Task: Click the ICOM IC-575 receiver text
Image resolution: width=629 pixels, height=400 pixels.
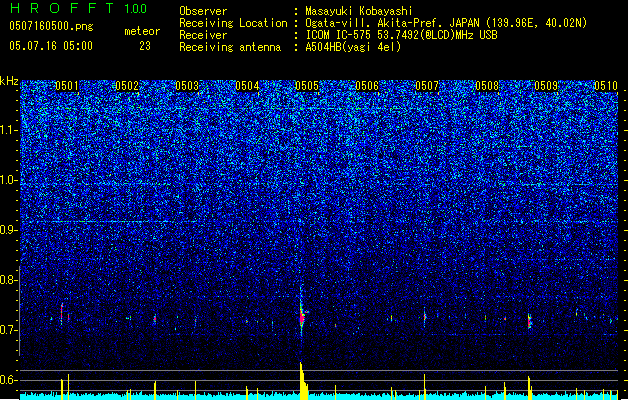Action: pos(401,35)
